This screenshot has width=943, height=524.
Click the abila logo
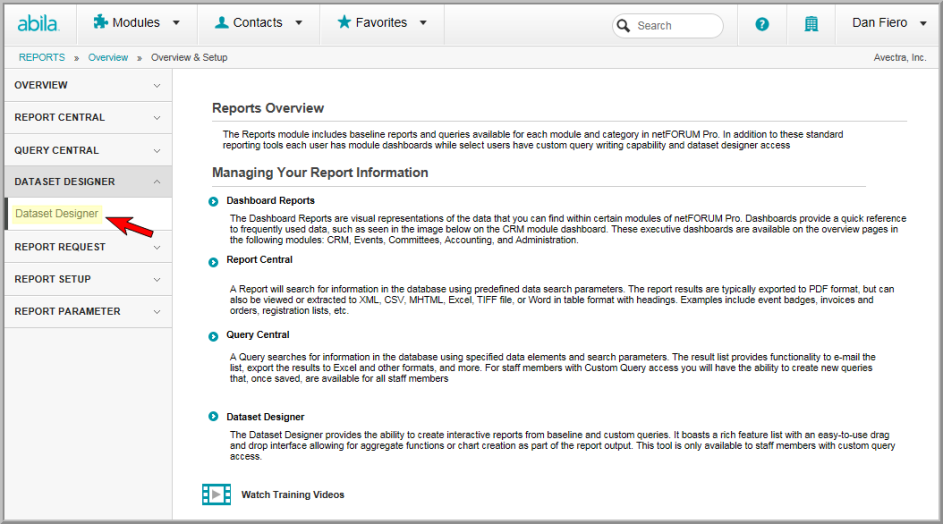click(x=38, y=23)
